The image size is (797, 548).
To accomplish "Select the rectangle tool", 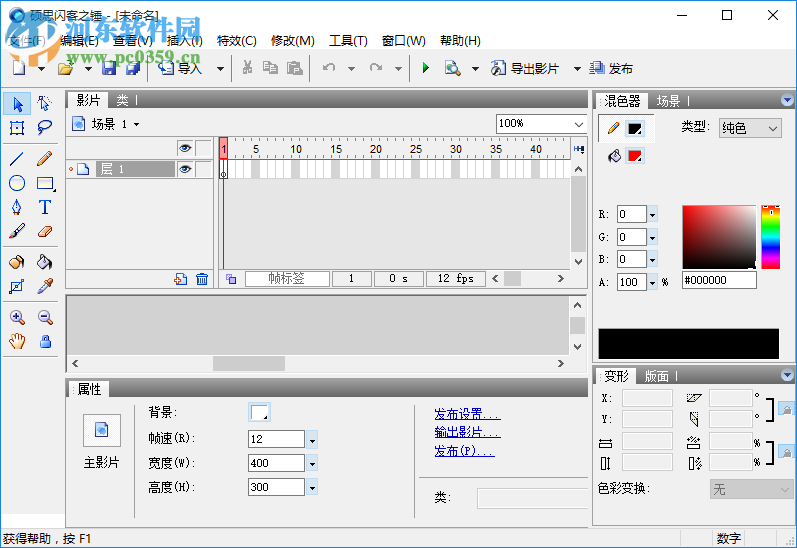I will [45, 183].
